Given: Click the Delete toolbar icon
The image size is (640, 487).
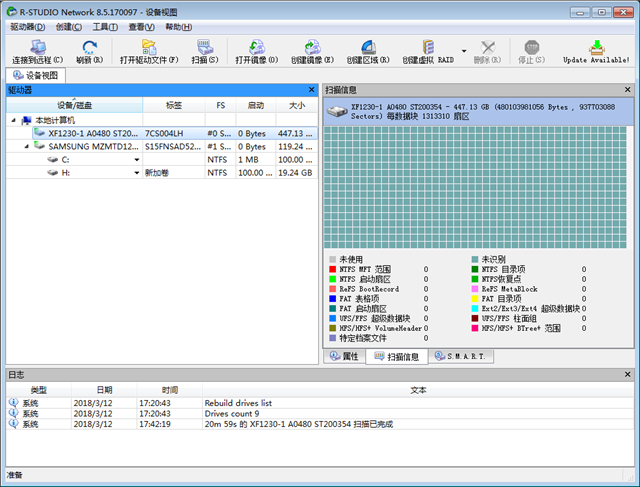Looking at the screenshot, I should point(487,47).
